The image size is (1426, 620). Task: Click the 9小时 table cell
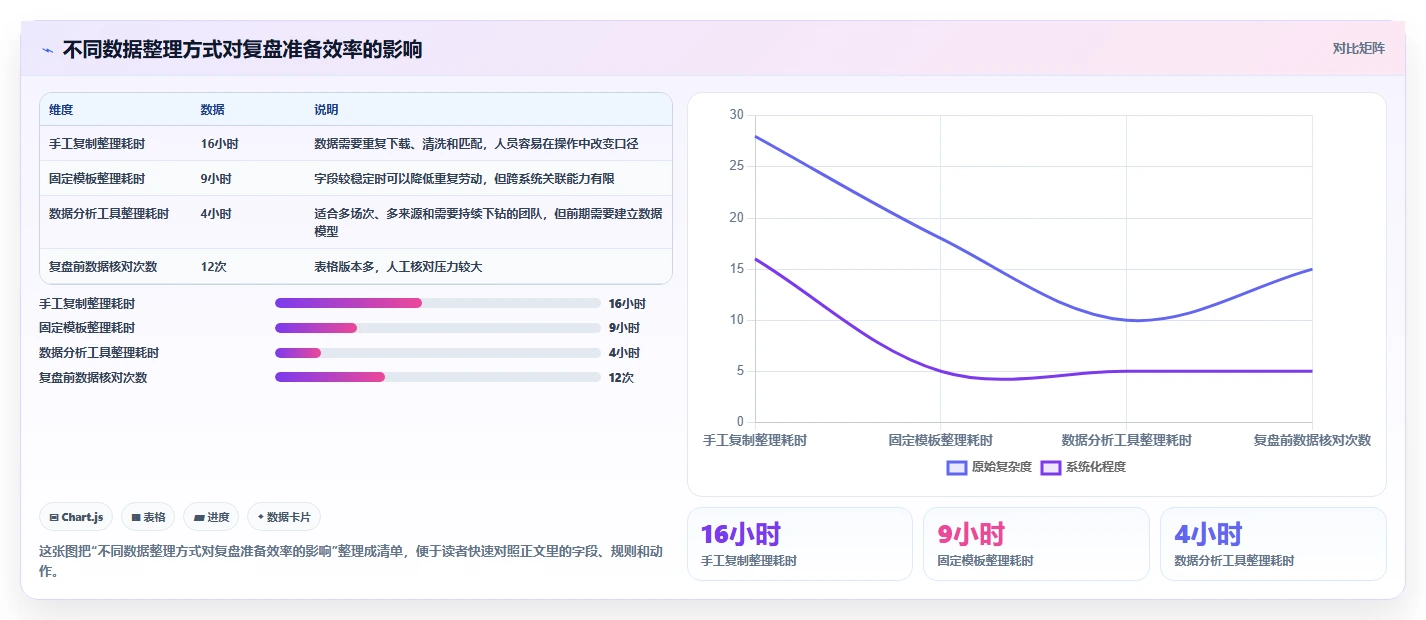pyautogui.click(x=216, y=179)
